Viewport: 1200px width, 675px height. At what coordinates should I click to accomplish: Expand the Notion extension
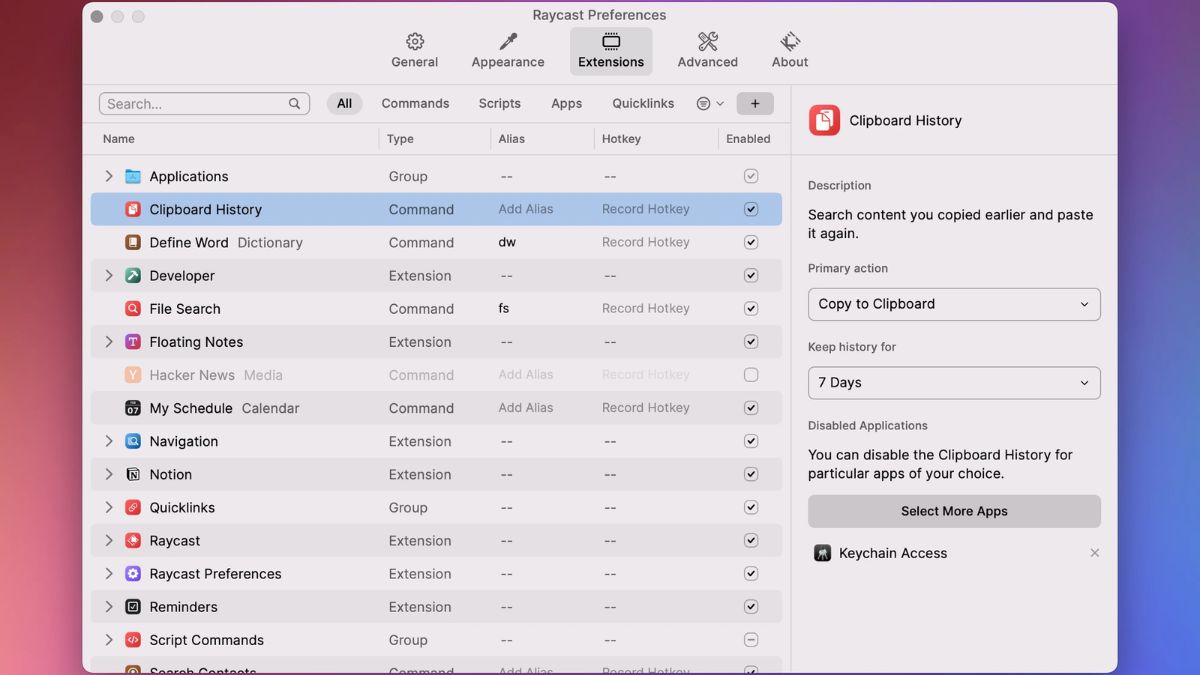pos(109,474)
